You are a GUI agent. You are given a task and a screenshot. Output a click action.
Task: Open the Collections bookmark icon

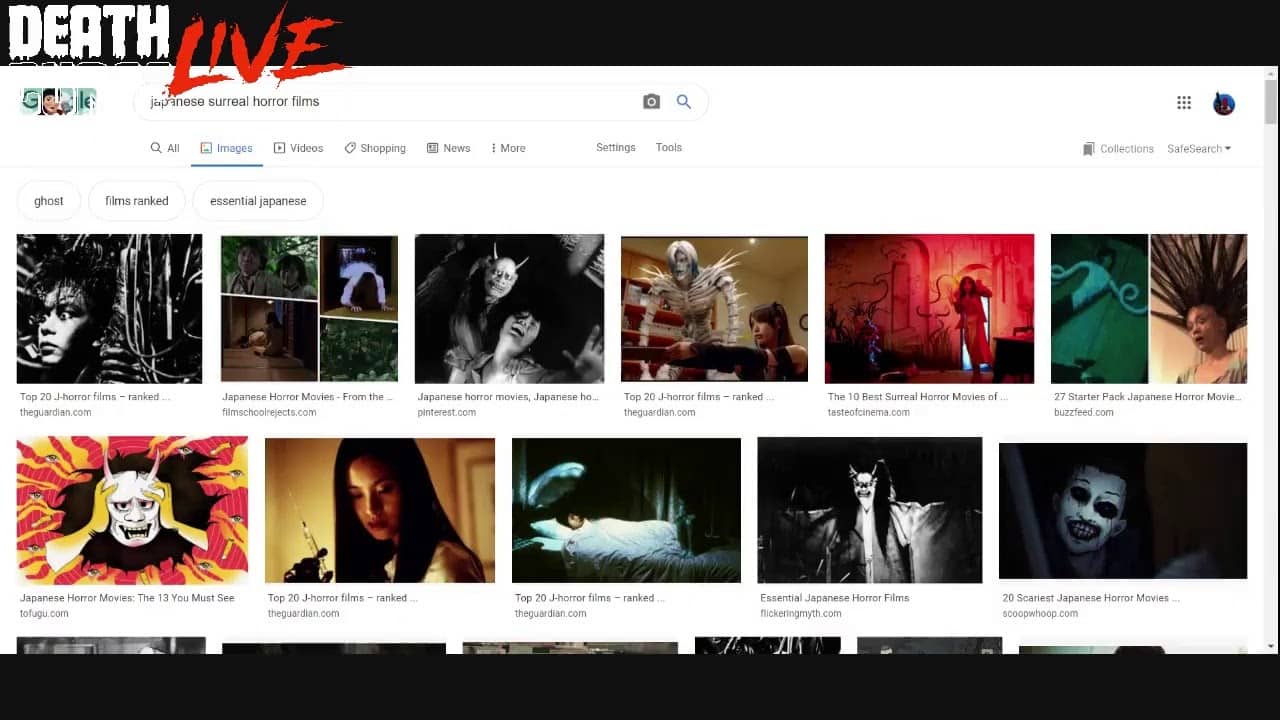click(1089, 149)
